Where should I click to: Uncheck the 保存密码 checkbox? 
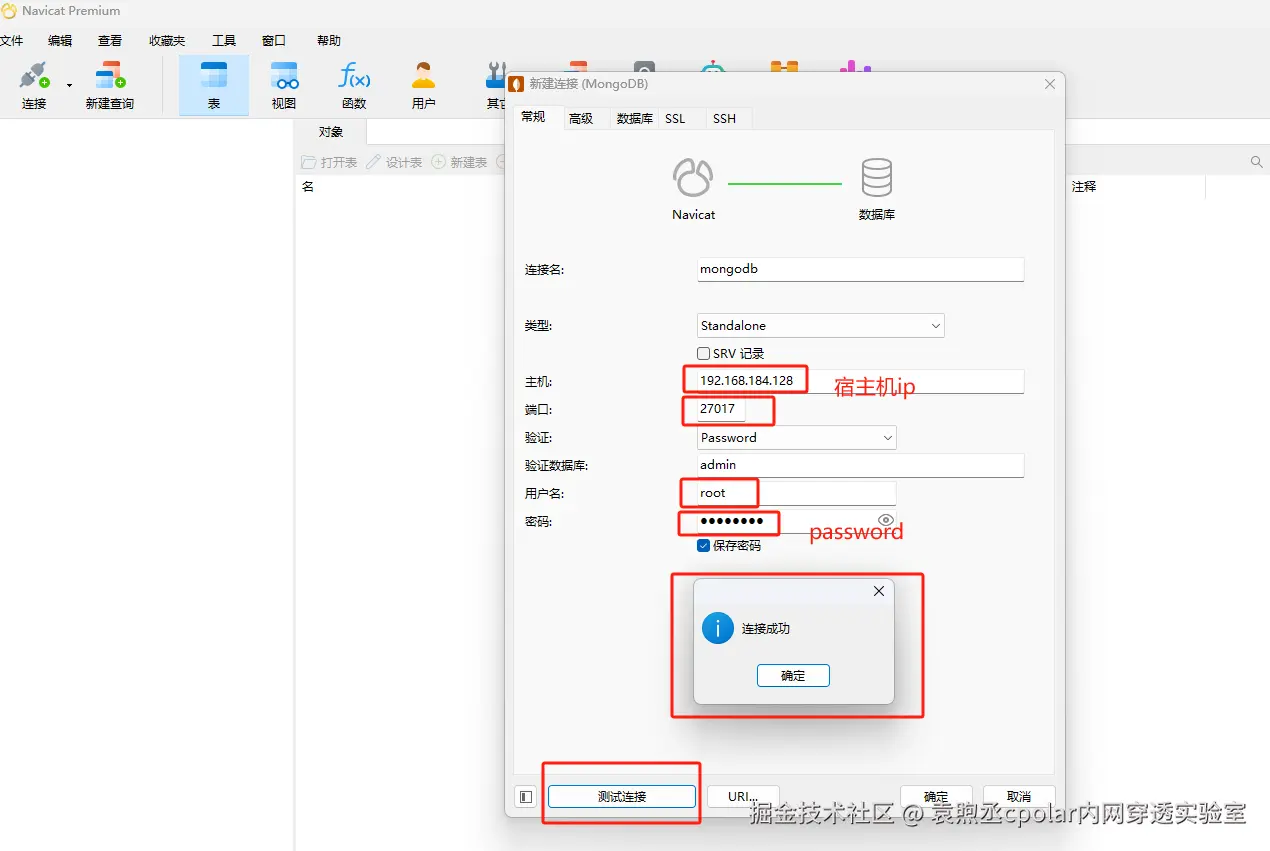704,546
